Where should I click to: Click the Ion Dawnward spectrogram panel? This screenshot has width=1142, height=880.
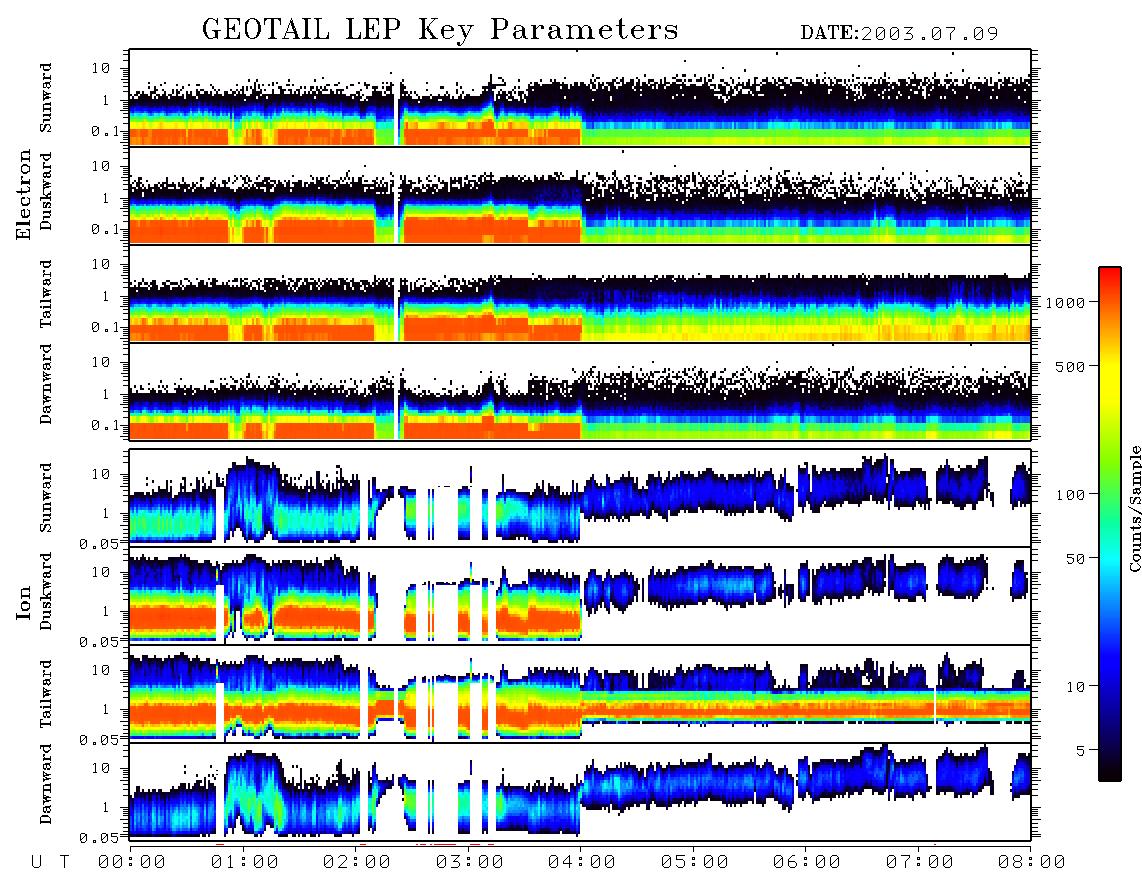point(580,792)
